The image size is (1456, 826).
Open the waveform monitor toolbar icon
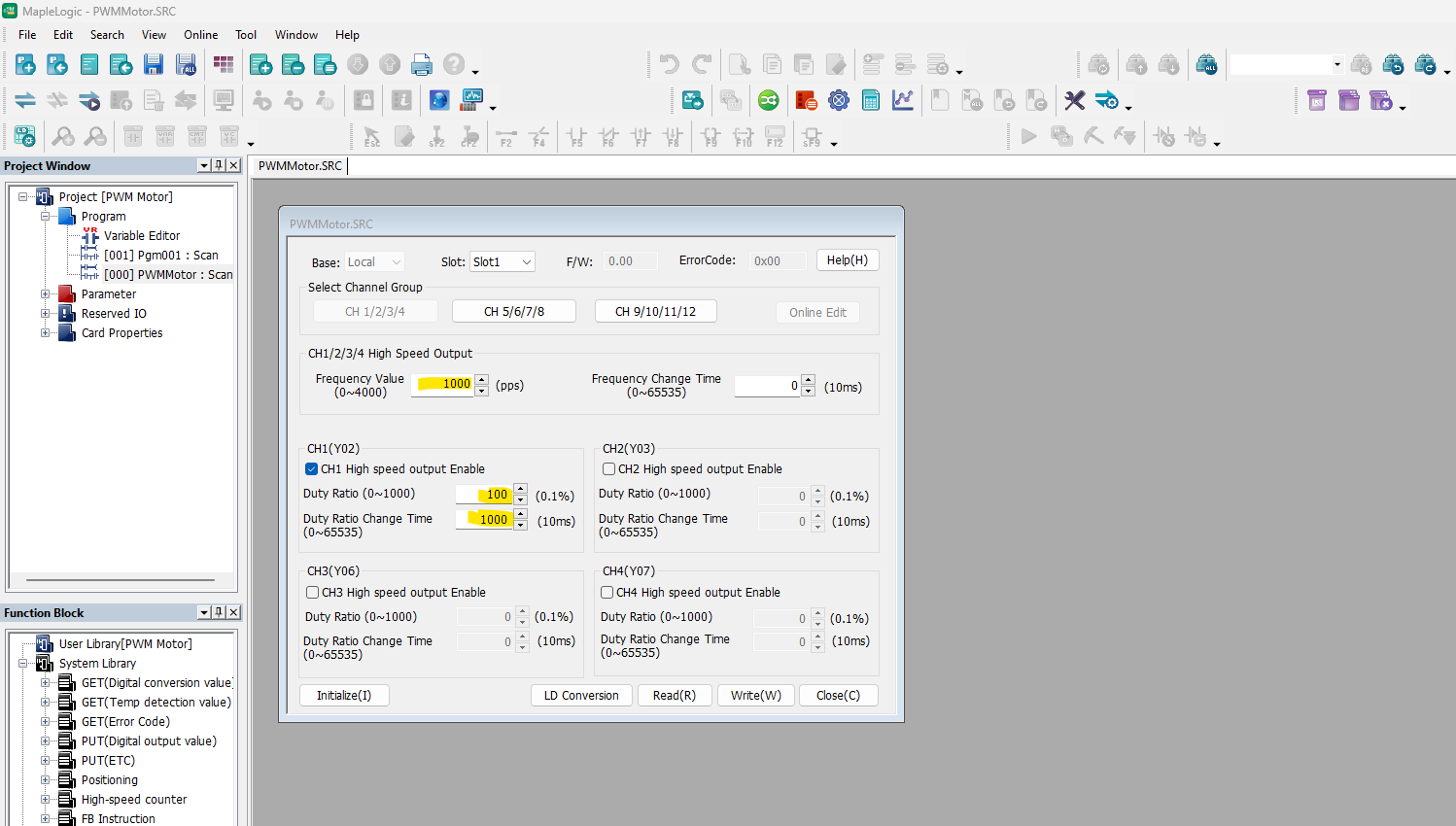[472, 99]
